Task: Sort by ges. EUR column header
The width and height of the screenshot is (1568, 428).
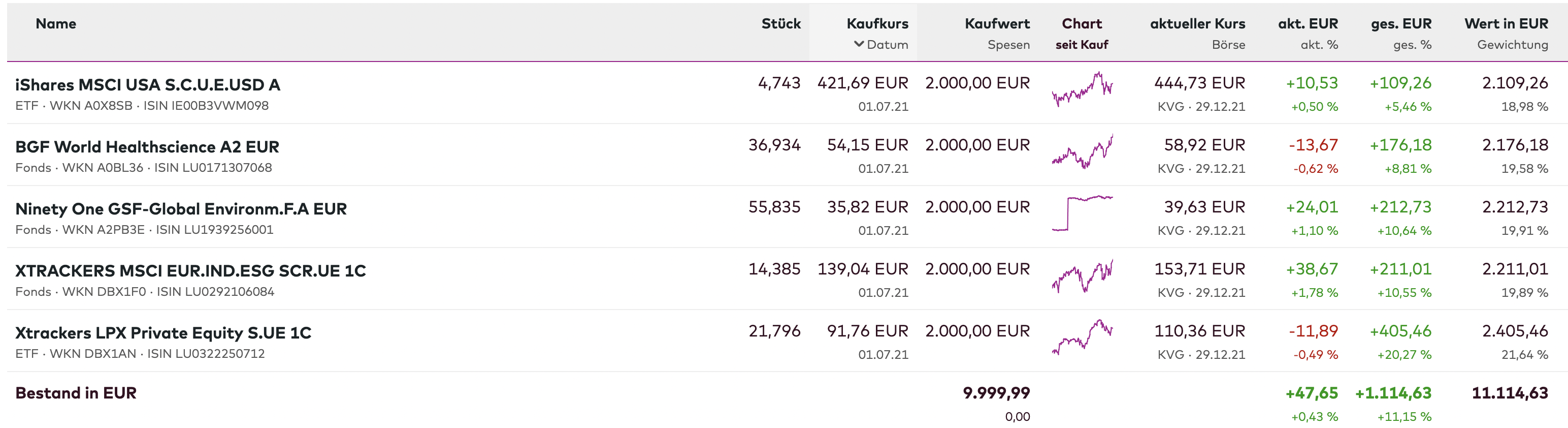Action: 1400,24
